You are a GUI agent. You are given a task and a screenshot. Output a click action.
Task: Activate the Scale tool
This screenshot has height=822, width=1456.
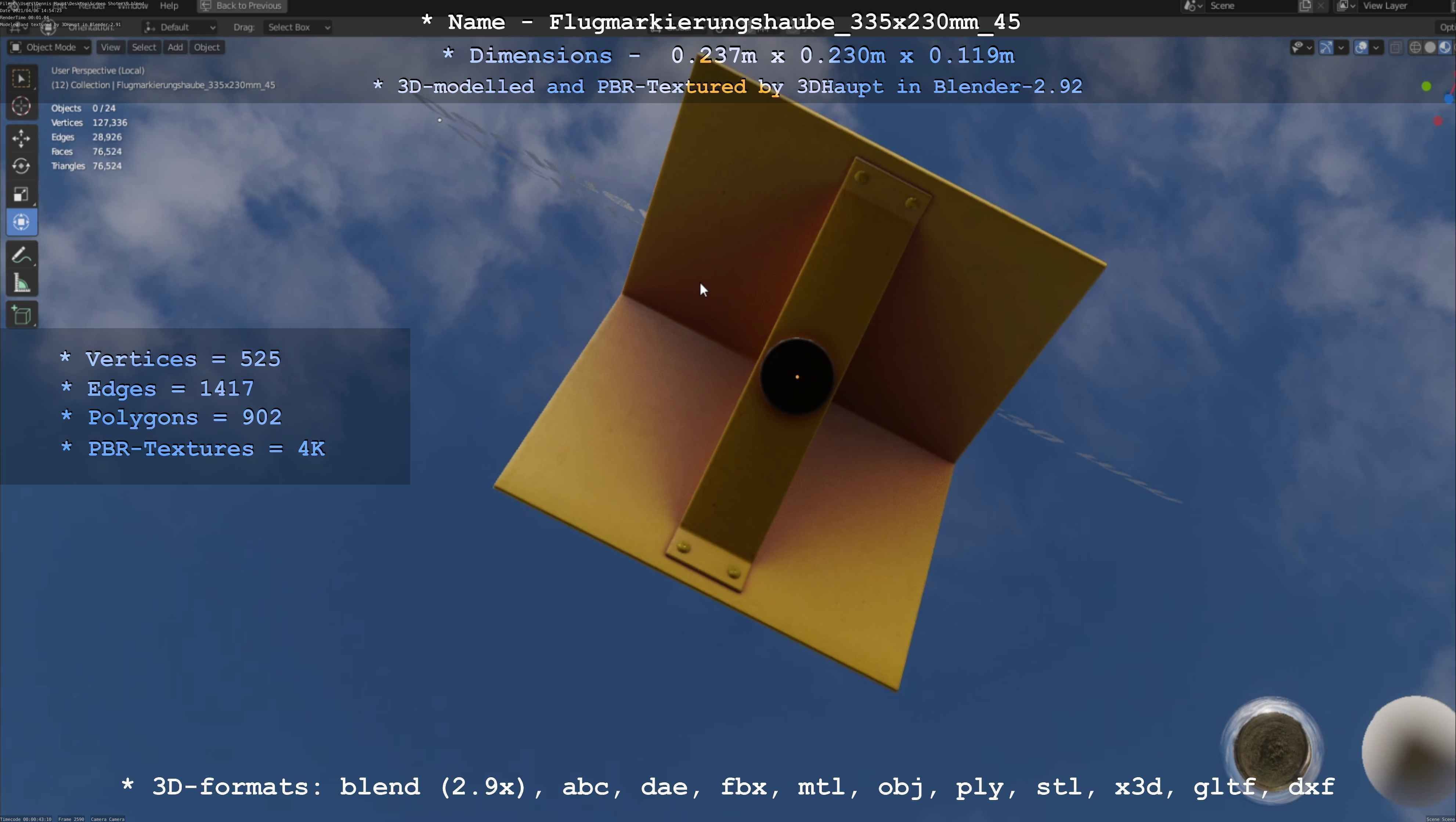coord(21,194)
